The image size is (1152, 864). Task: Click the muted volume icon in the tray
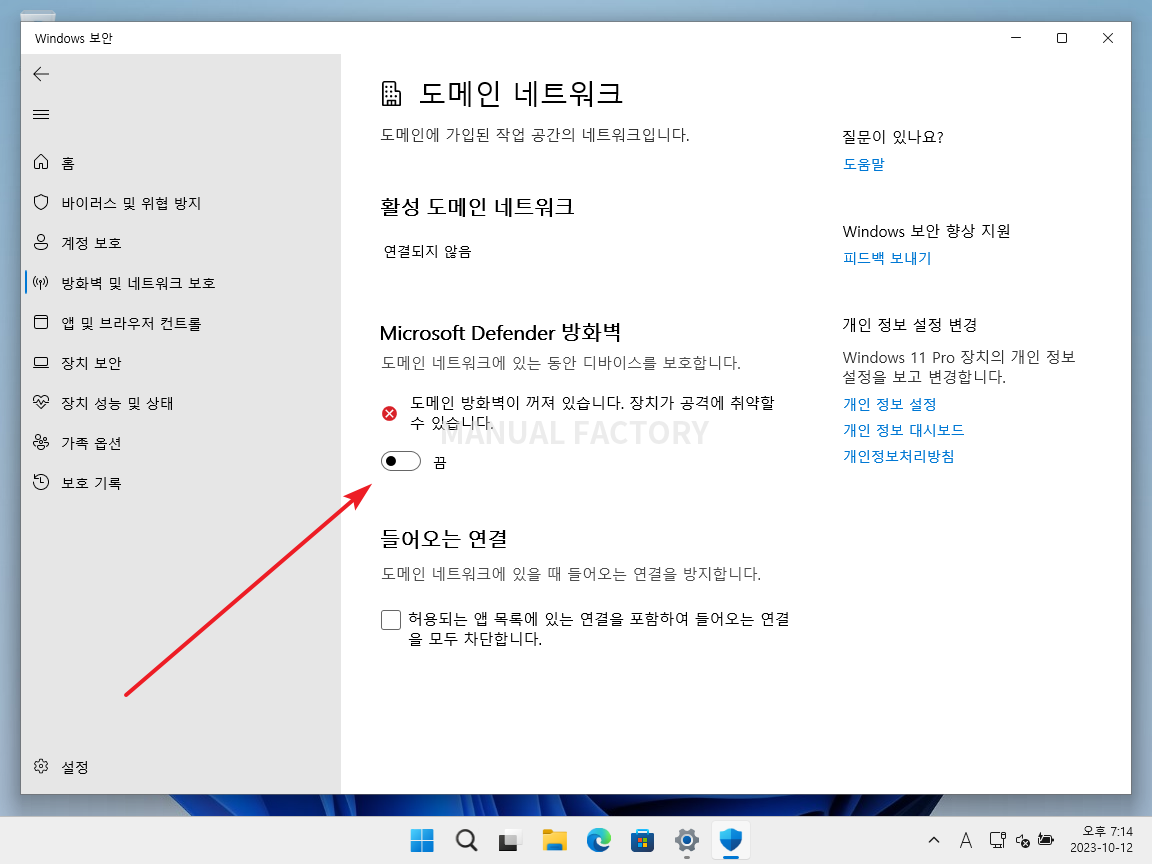point(1022,840)
